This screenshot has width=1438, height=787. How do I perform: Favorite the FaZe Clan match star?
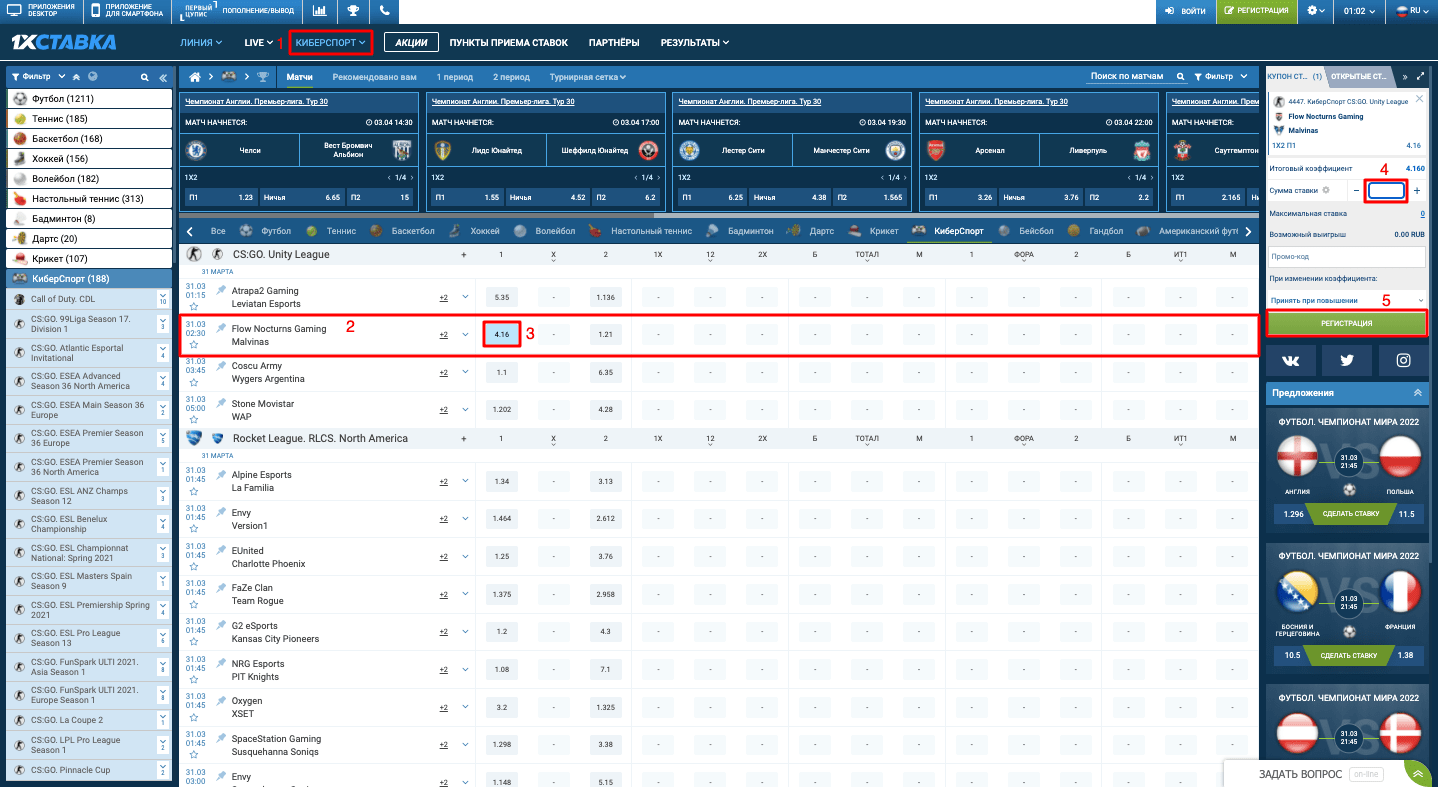point(193,604)
